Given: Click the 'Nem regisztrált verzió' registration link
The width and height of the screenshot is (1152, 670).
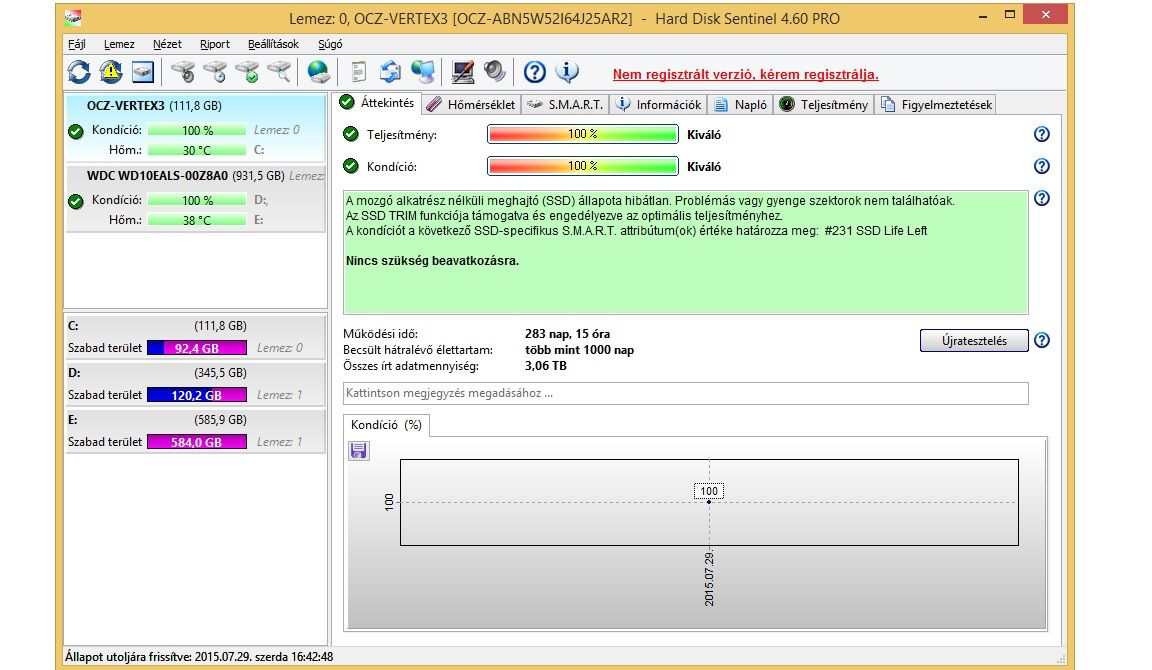Looking at the screenshot, I should click(746, 74).
